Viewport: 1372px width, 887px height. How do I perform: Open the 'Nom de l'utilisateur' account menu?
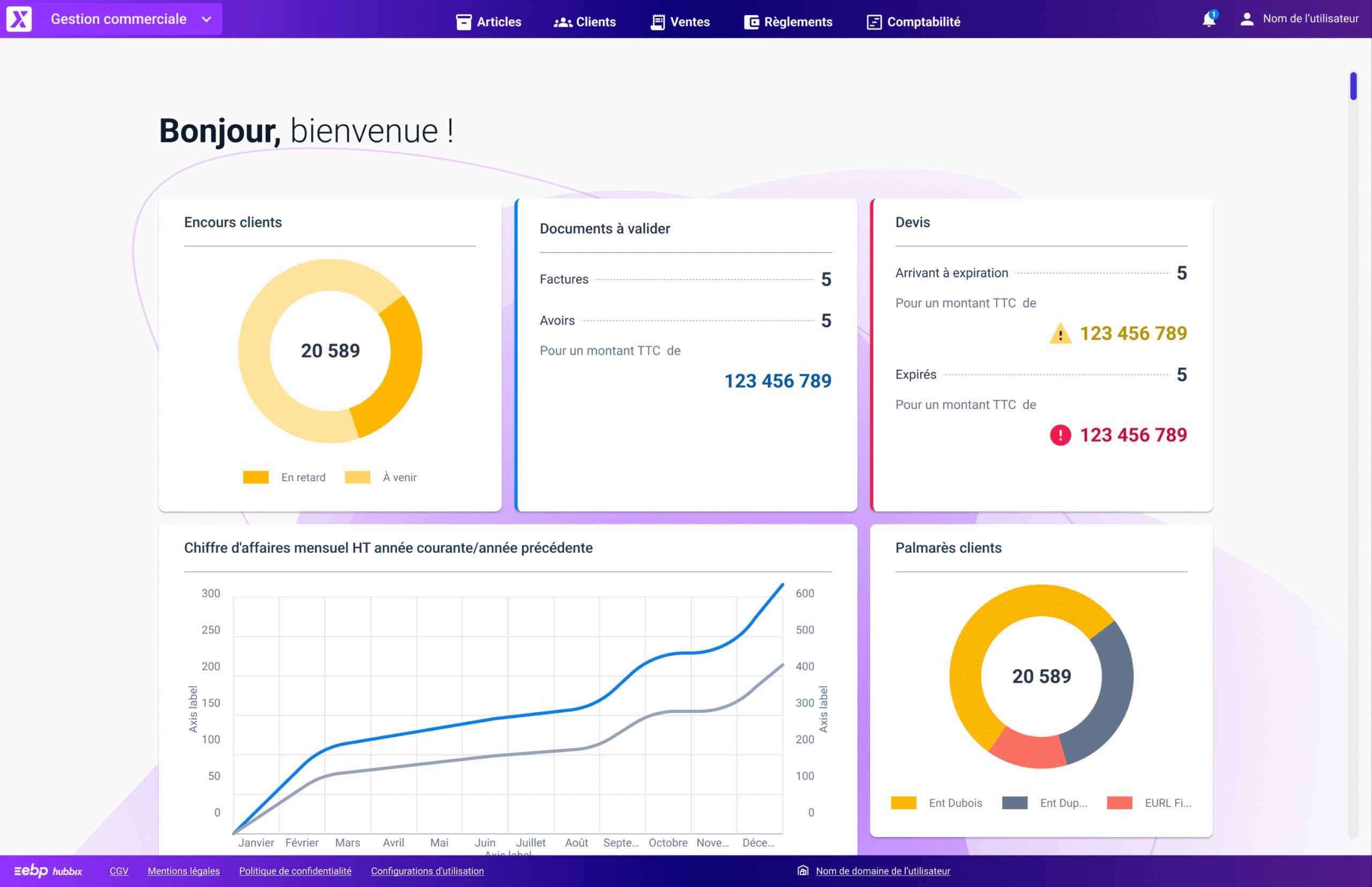point(1310,18)
